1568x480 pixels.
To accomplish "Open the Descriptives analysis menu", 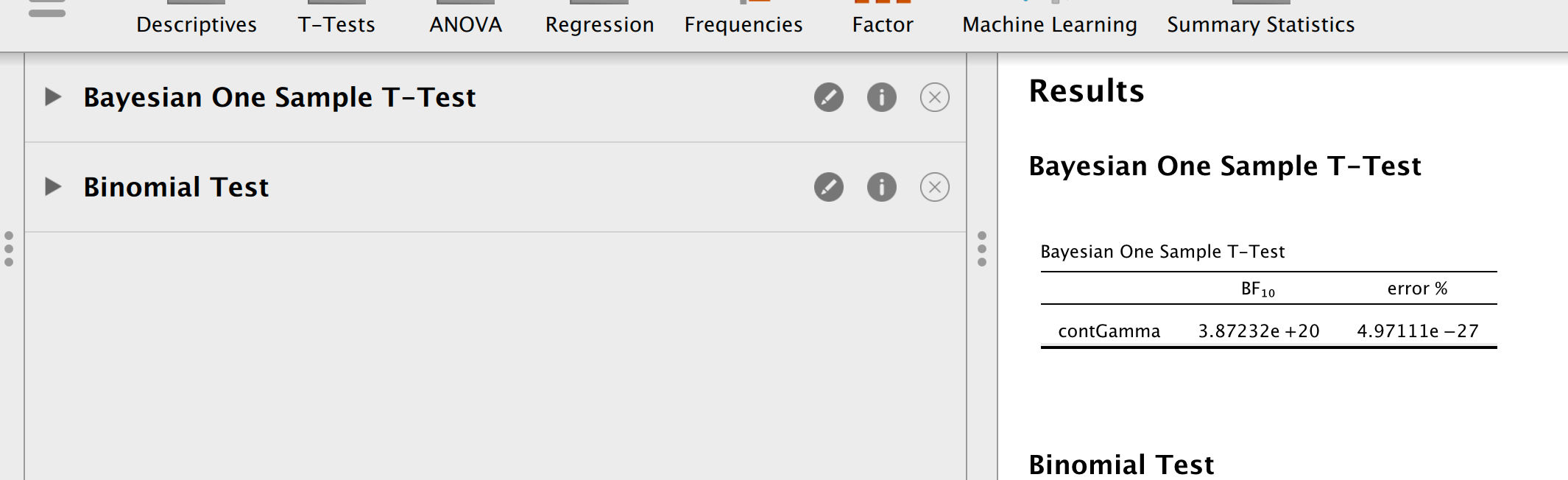I will pyautogui.click(x=196, y=24).
